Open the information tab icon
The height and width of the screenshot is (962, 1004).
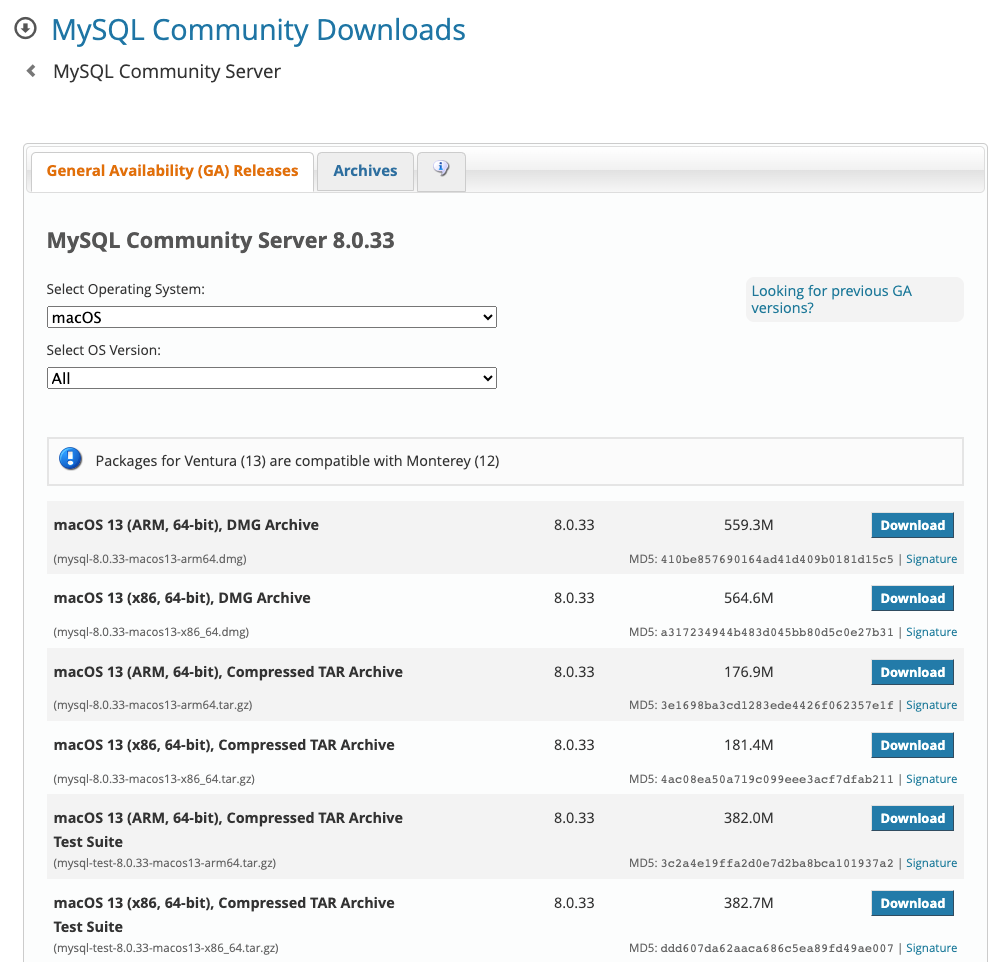pyautogui.click(x=441, y=170)
